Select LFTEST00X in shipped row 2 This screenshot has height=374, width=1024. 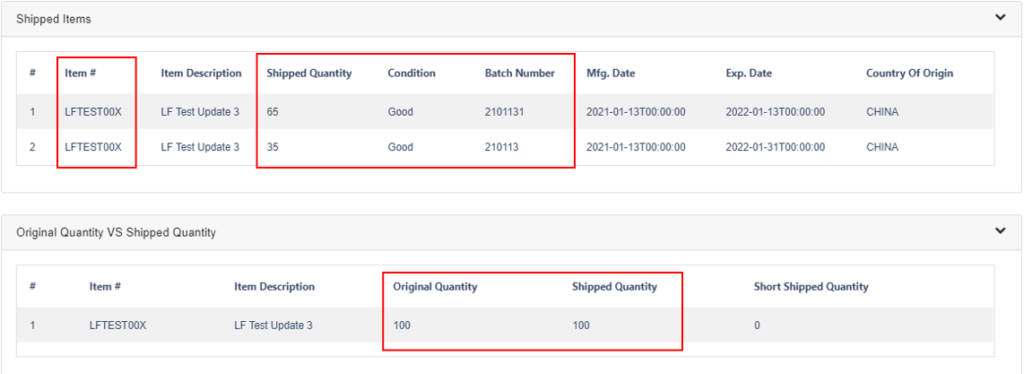point(93,148)
